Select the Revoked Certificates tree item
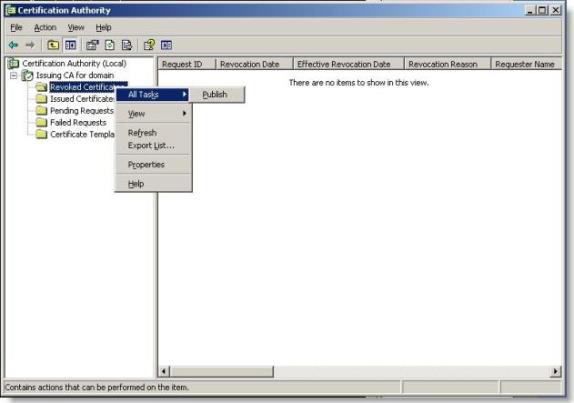The image size is (574, 403). point(83,87)
